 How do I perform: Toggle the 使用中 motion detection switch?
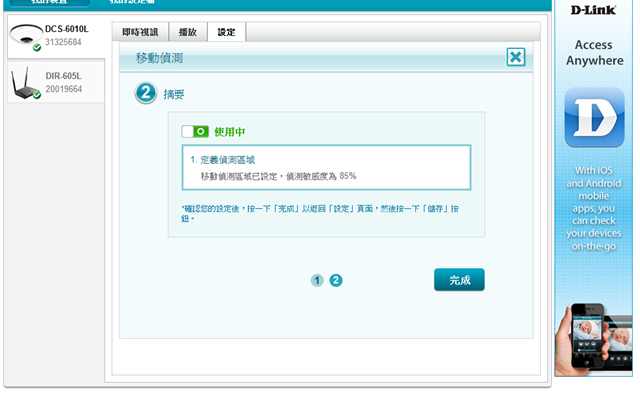(195, 131)
